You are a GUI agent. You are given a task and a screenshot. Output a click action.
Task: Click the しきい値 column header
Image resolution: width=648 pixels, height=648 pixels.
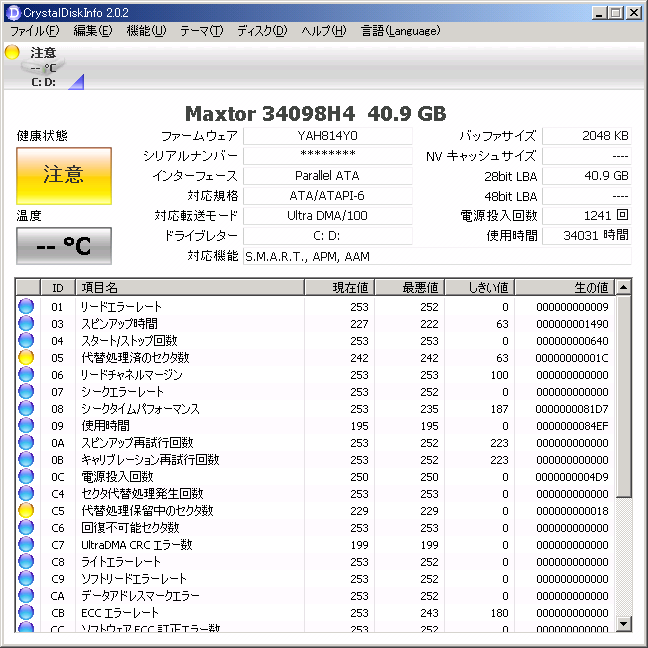(x=480, y=287)
